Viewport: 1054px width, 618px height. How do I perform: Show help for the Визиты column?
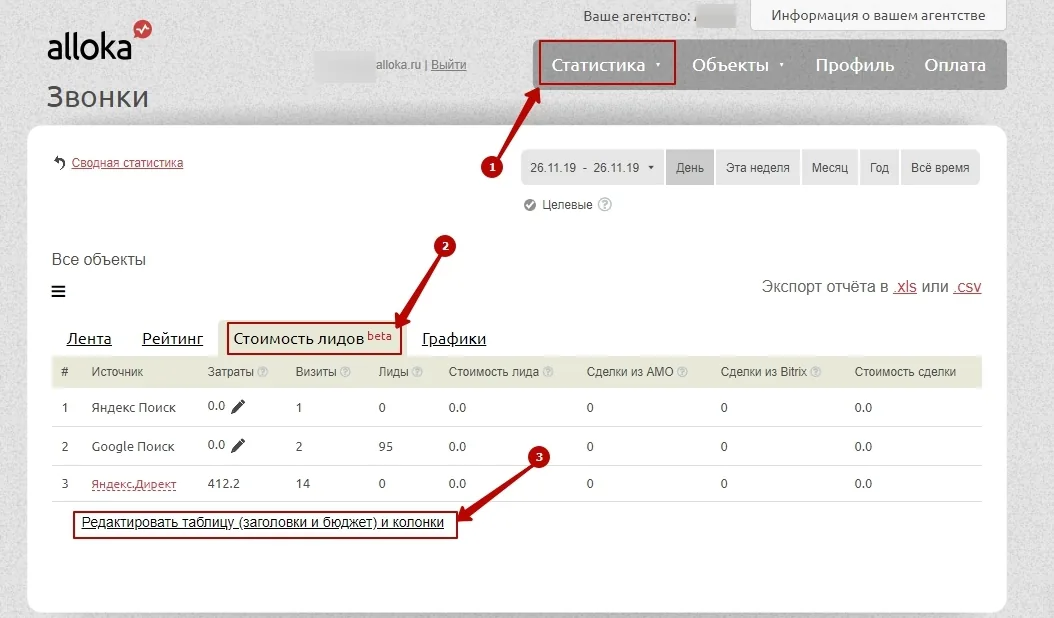coord(346,372)
